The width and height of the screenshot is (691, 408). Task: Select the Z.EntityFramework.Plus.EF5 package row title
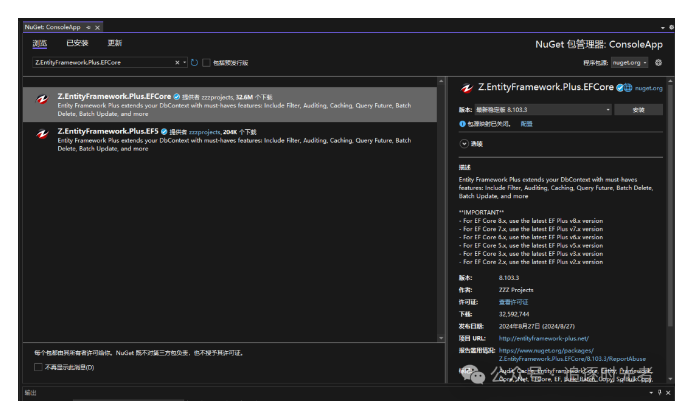point(108,131)
